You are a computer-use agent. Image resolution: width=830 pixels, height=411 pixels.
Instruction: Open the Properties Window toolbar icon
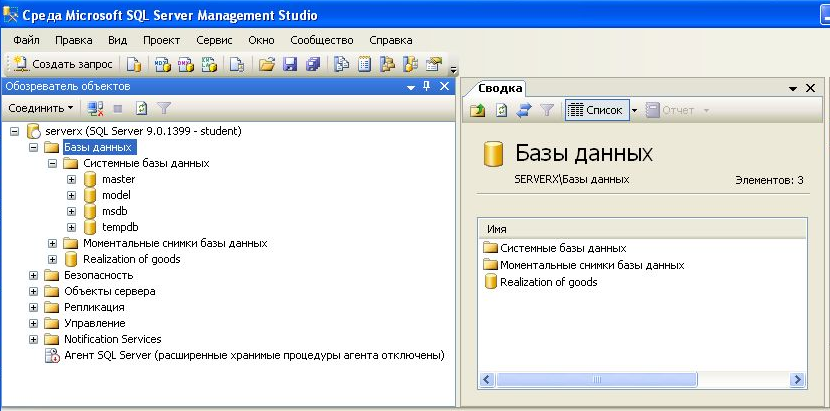[x=434, y=65]
